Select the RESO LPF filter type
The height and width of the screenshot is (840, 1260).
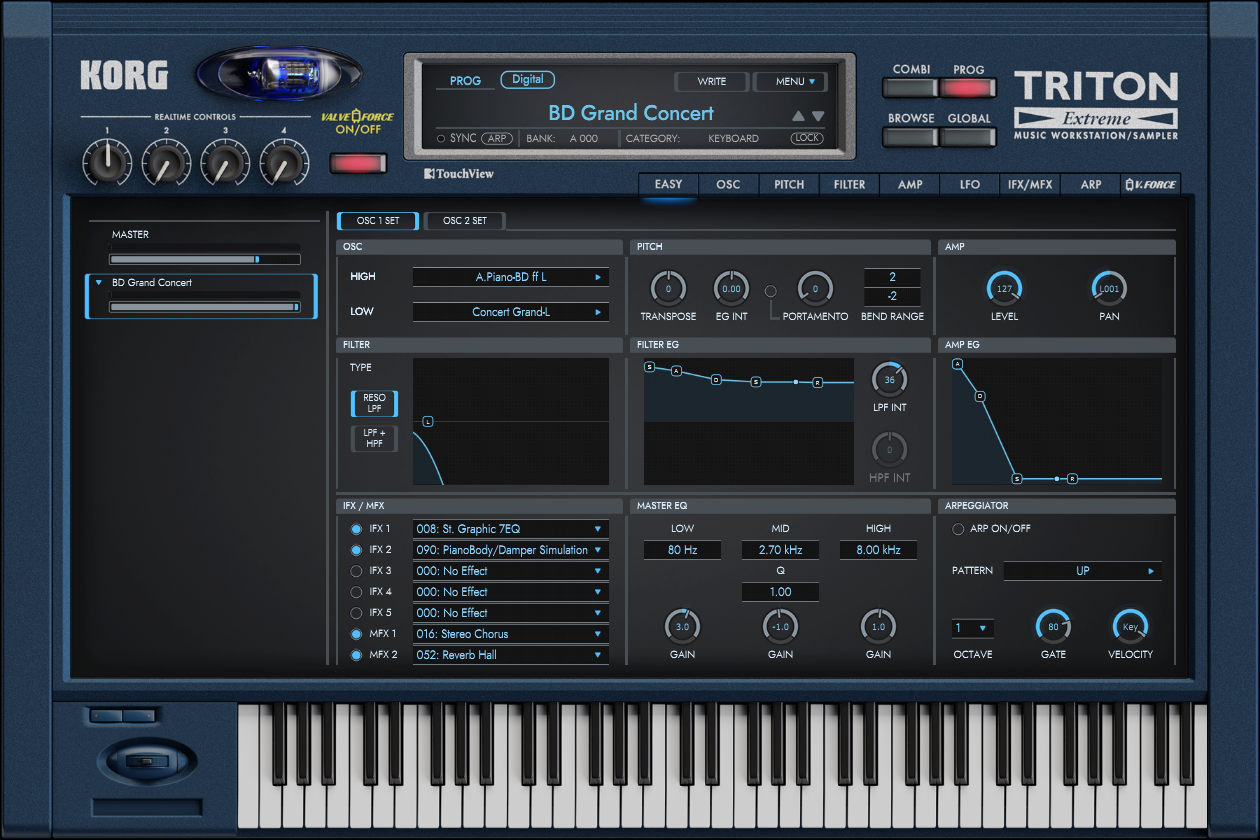click(x=374, y=403)
